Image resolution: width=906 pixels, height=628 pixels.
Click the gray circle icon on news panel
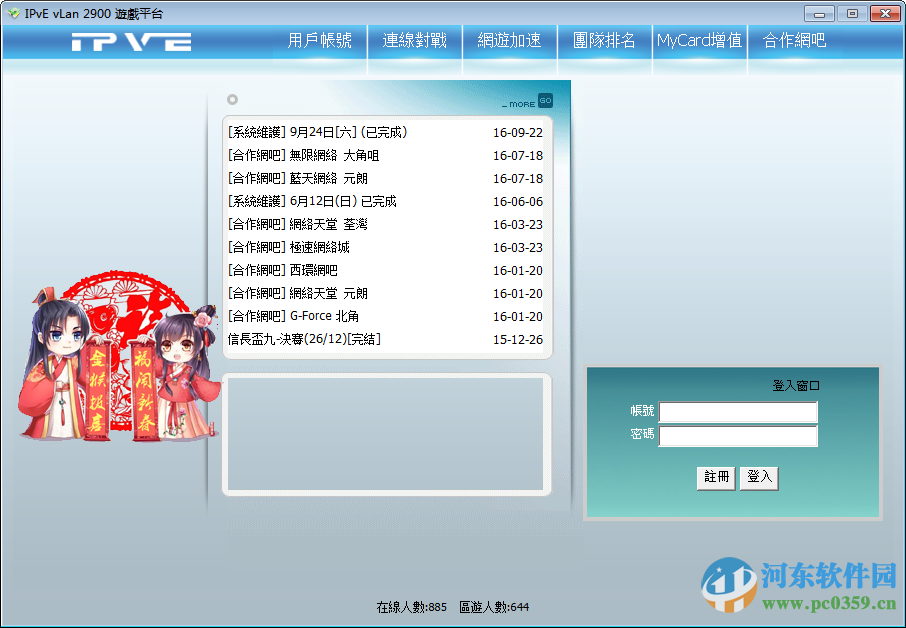click(232, 99)
